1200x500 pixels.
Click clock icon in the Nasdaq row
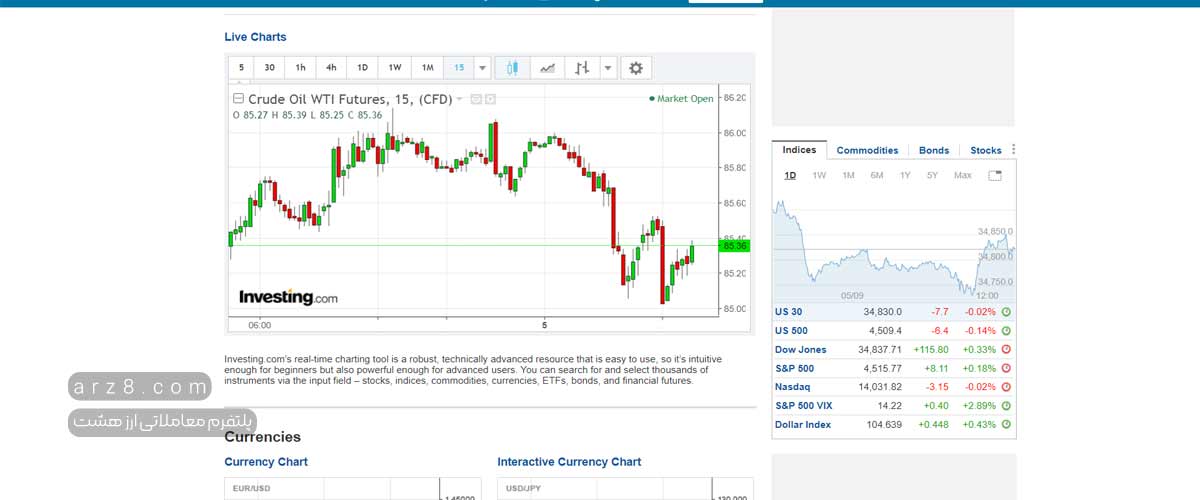(x=1006, y=387)
